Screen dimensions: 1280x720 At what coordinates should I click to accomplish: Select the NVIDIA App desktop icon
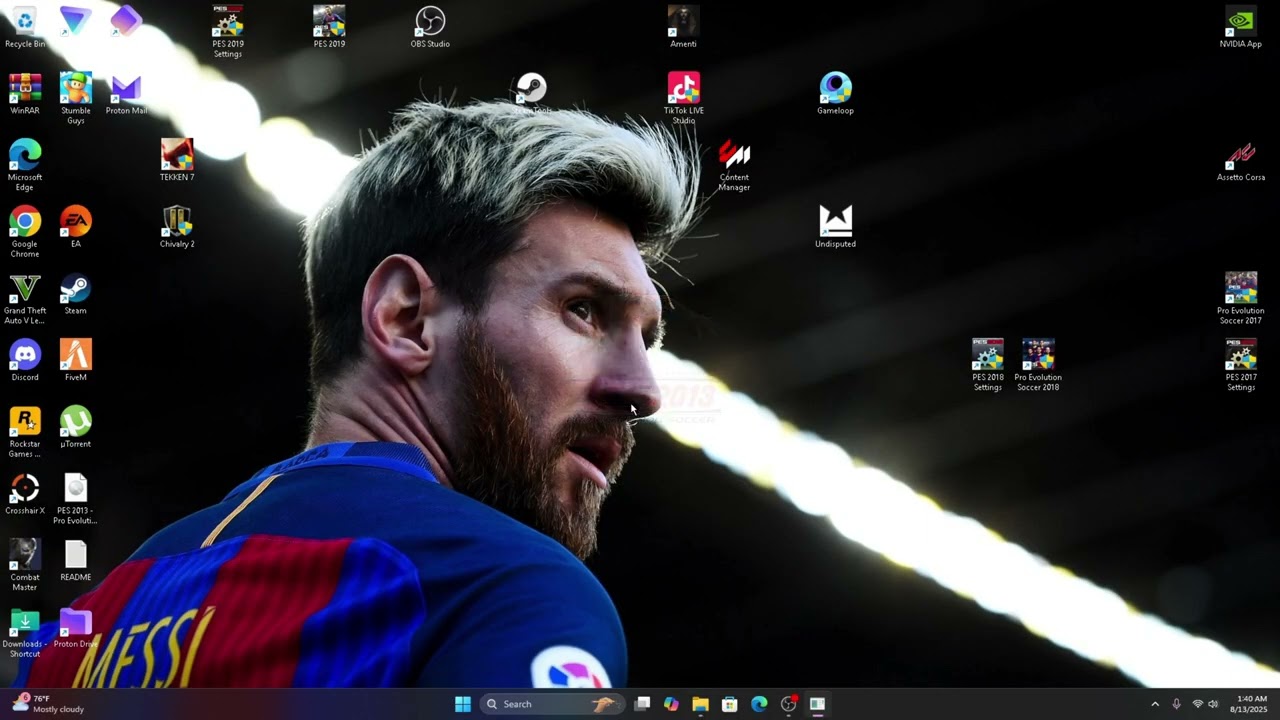pyautogui.click(x=1241, y=27)
